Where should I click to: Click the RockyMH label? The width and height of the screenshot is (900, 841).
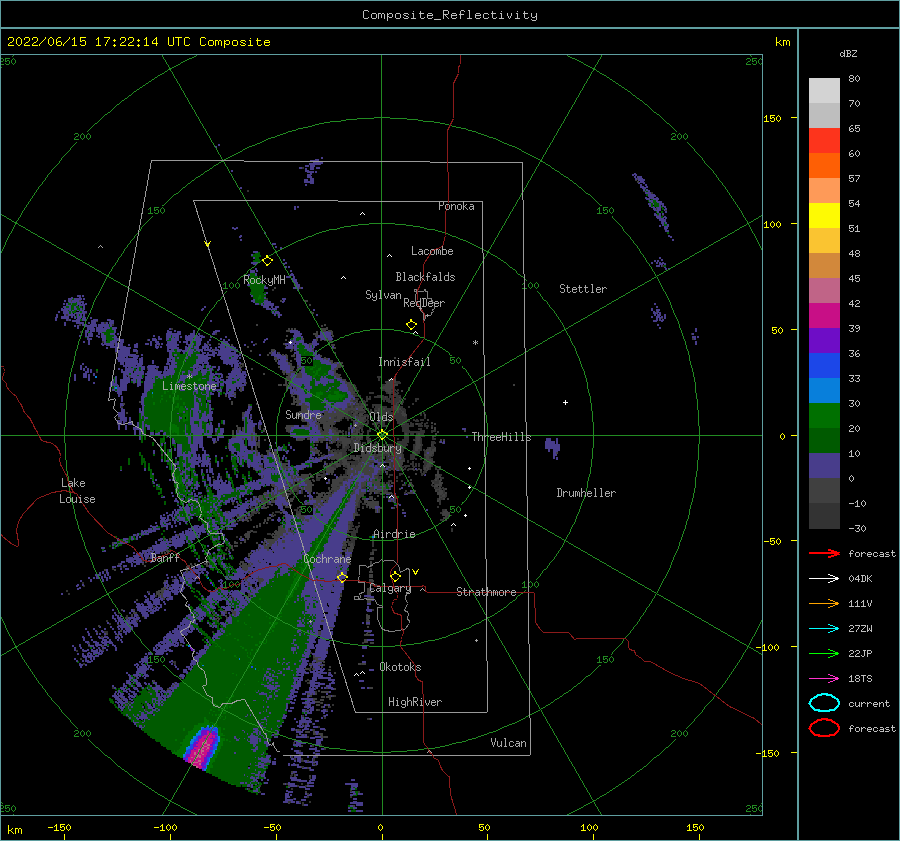(264, 280)
